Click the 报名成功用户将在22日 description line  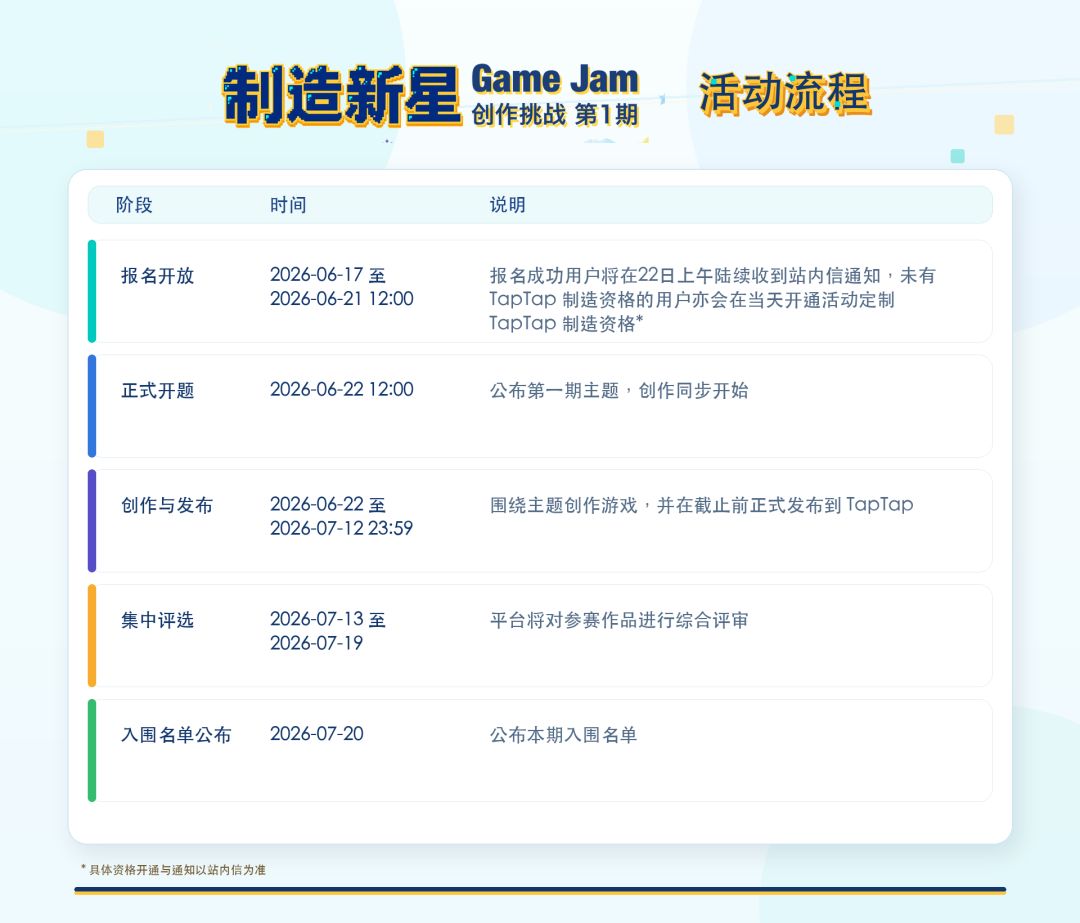(x=713, y=276)
